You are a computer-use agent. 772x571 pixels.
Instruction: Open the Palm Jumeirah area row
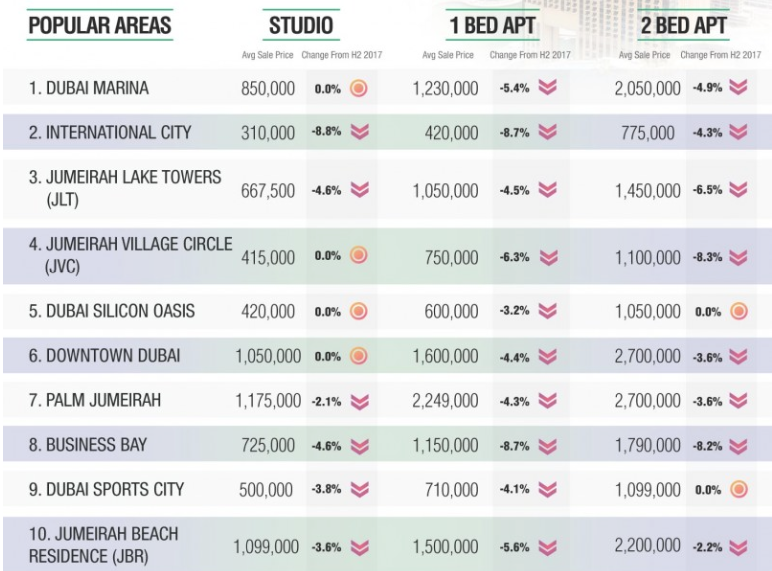[x=97, y=400]
